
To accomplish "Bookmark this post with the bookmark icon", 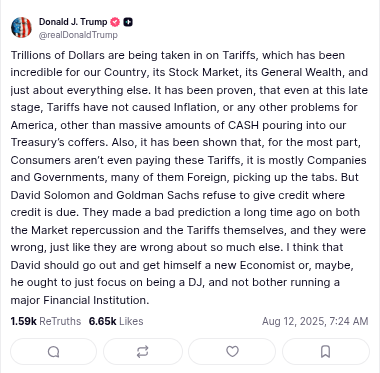I will (325, 352).
